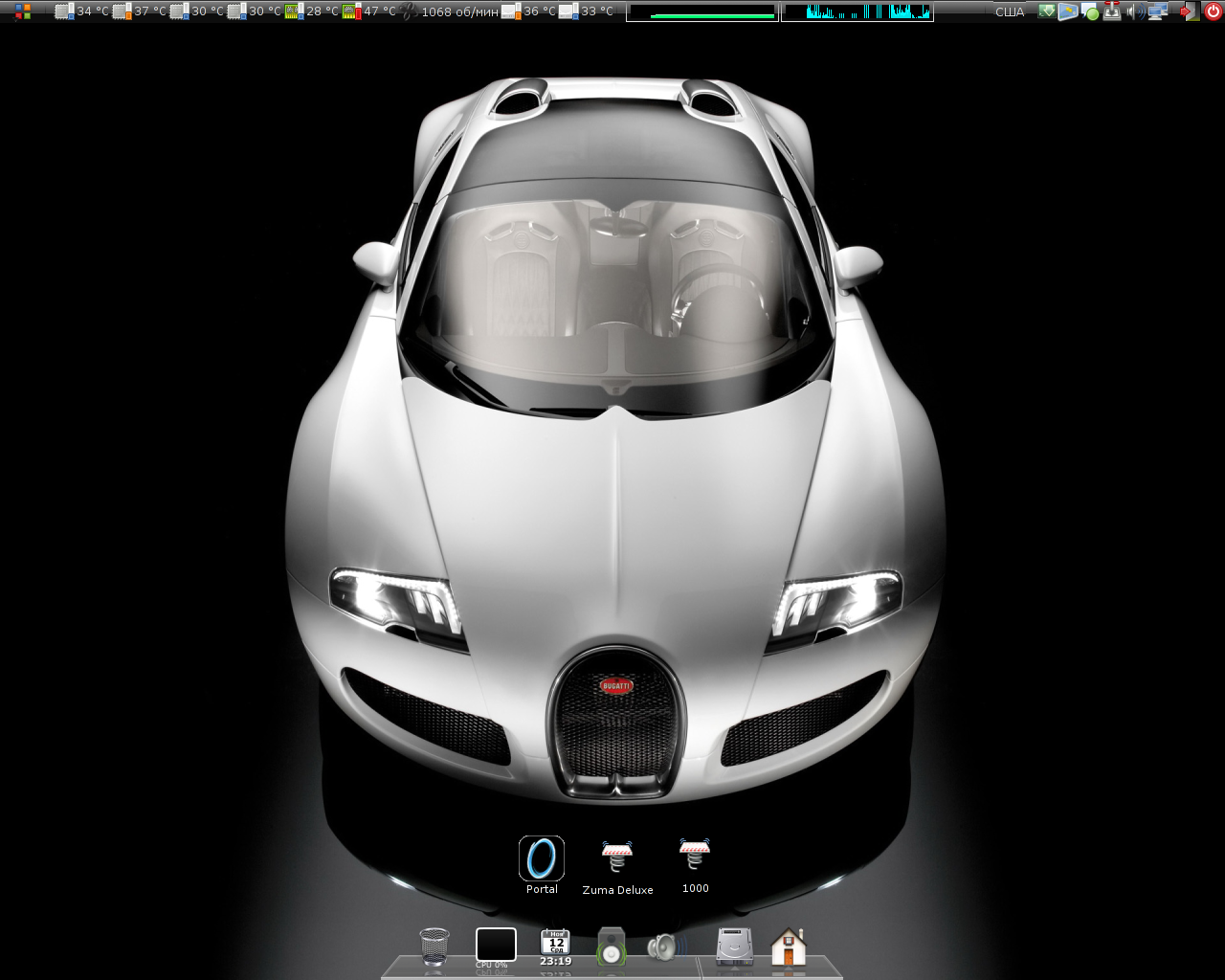Select the 47 °C chip temperature sensor
This screenshot has height=980, width=1225.
[x=368, y=11]
